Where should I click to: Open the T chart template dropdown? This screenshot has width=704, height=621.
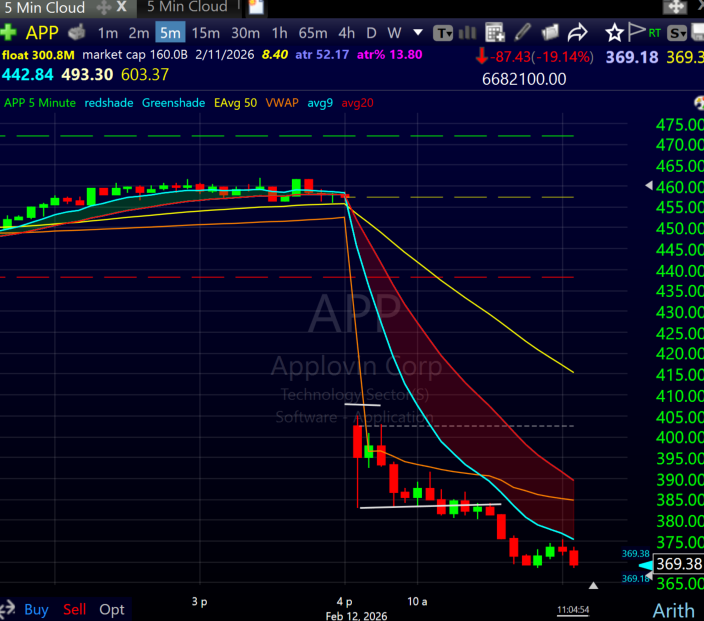coord(443,33)
